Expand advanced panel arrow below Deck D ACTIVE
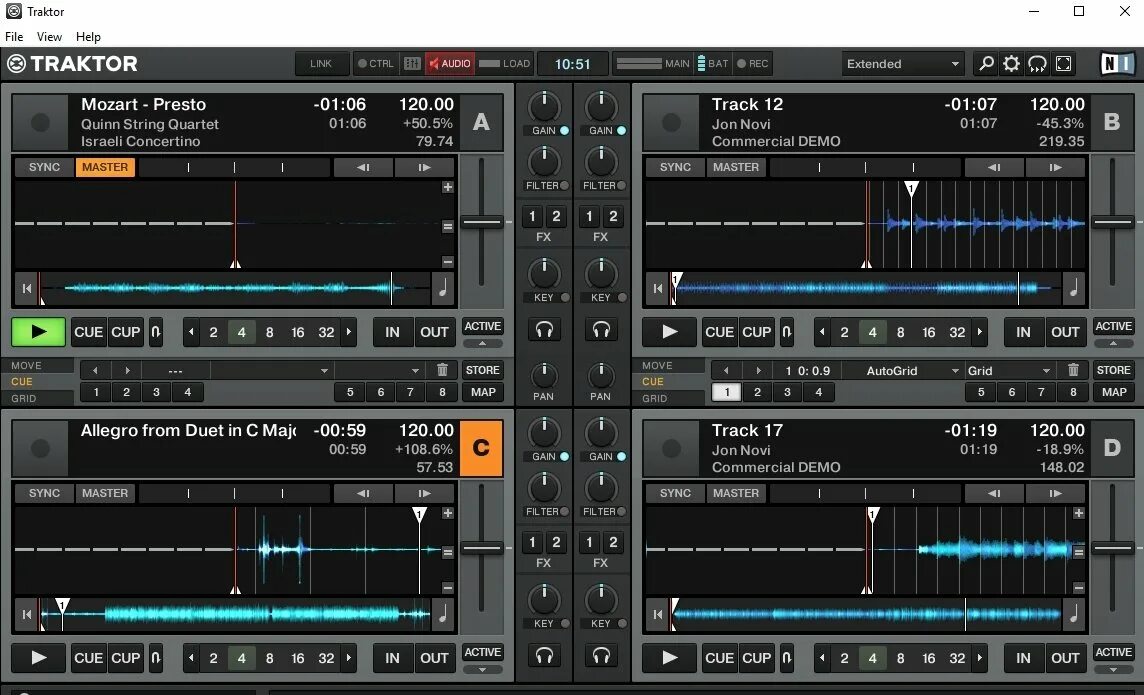Image resolution: width=1144 pixels, height=695 pixels. (1113, 669)
